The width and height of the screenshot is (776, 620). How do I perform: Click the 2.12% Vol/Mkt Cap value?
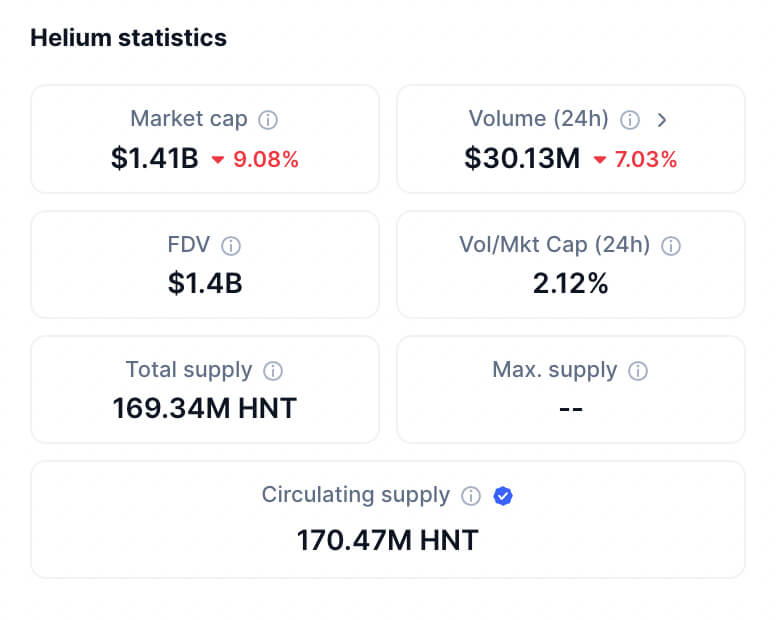pyautogui.click(x=571, y=284)
